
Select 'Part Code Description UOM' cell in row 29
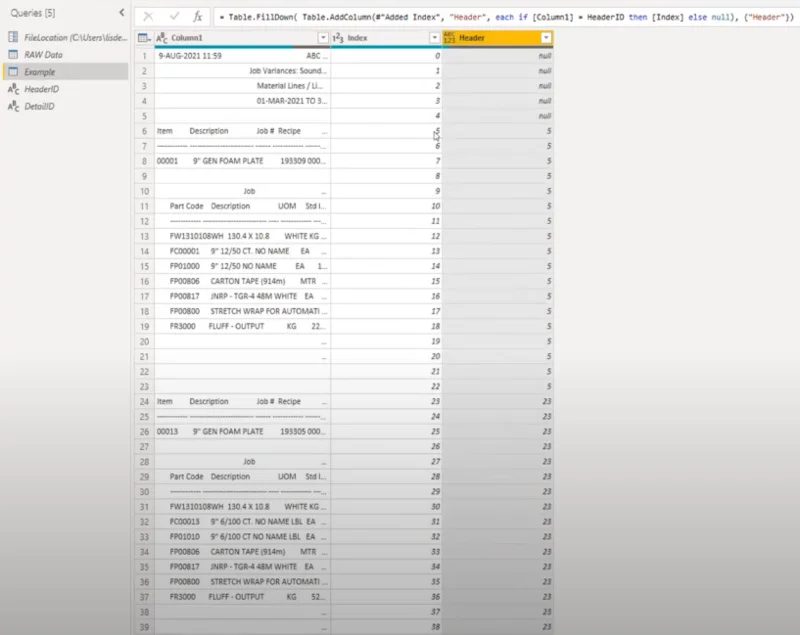242,476
